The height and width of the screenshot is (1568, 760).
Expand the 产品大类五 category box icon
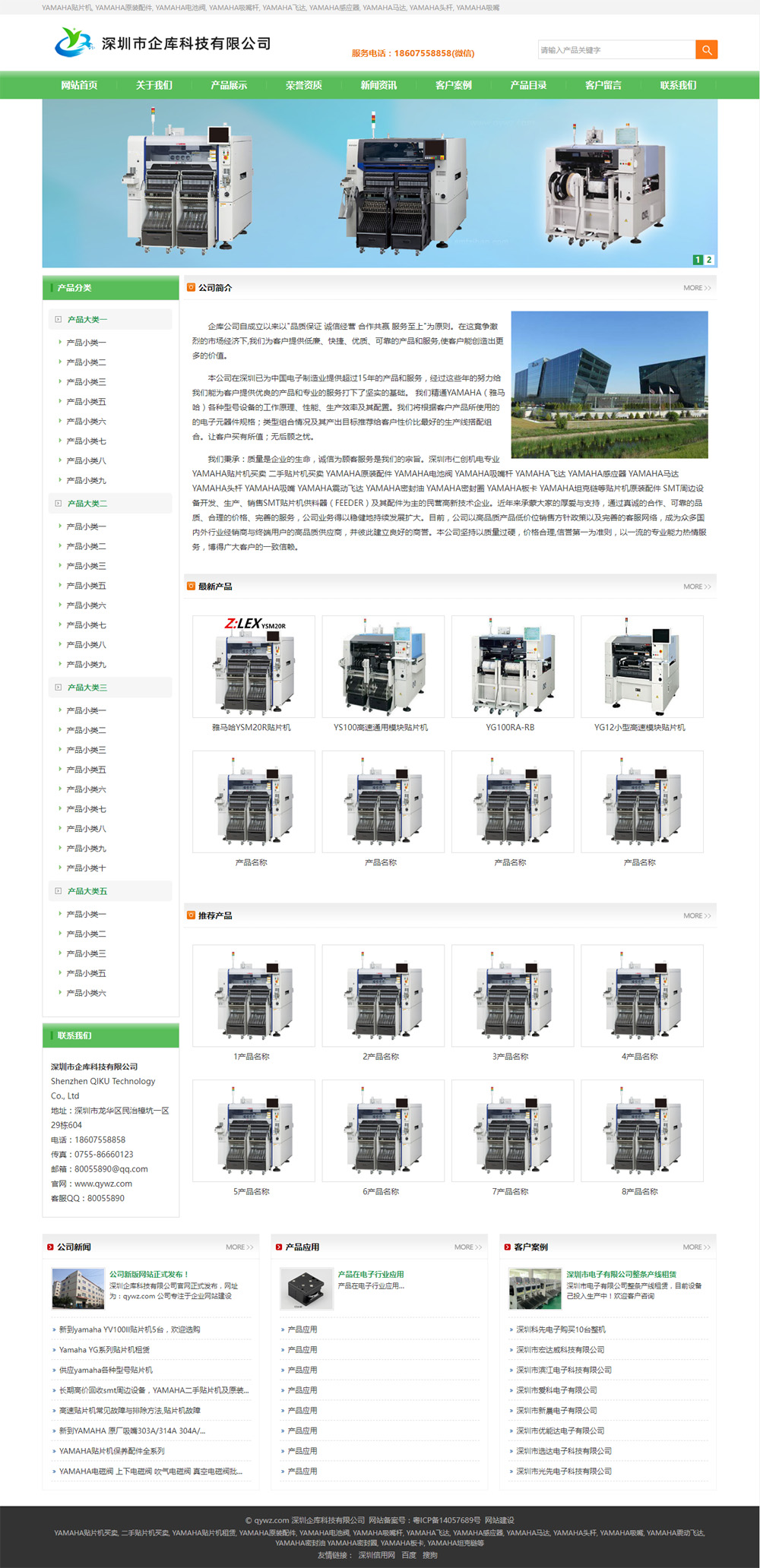click(58, 890)
